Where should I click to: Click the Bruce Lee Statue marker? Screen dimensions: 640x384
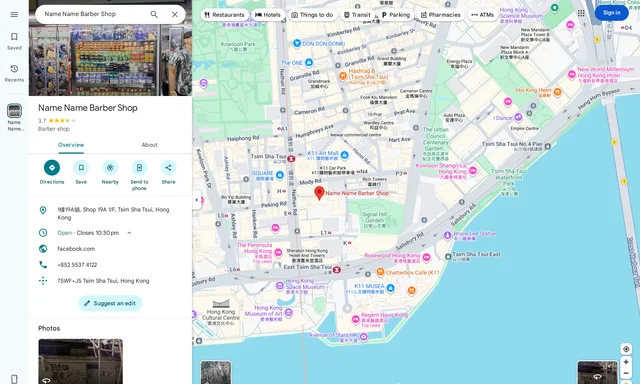coord(448,235)
